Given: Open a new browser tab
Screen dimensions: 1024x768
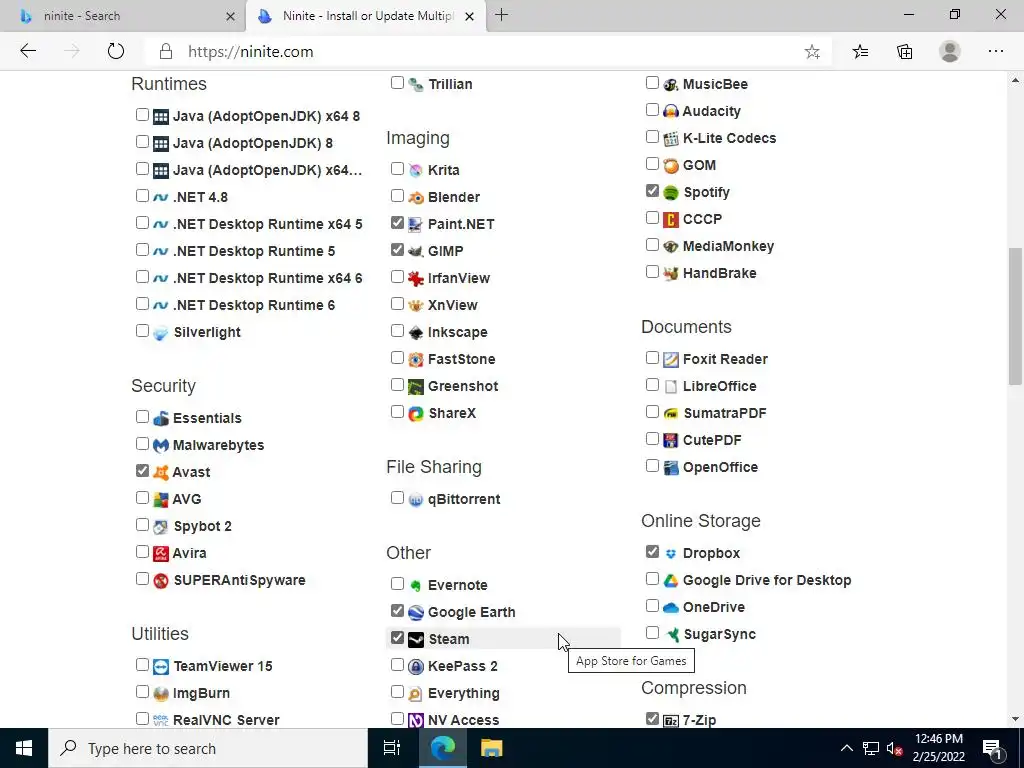Looking at the screenshot, I should [502, 15].
